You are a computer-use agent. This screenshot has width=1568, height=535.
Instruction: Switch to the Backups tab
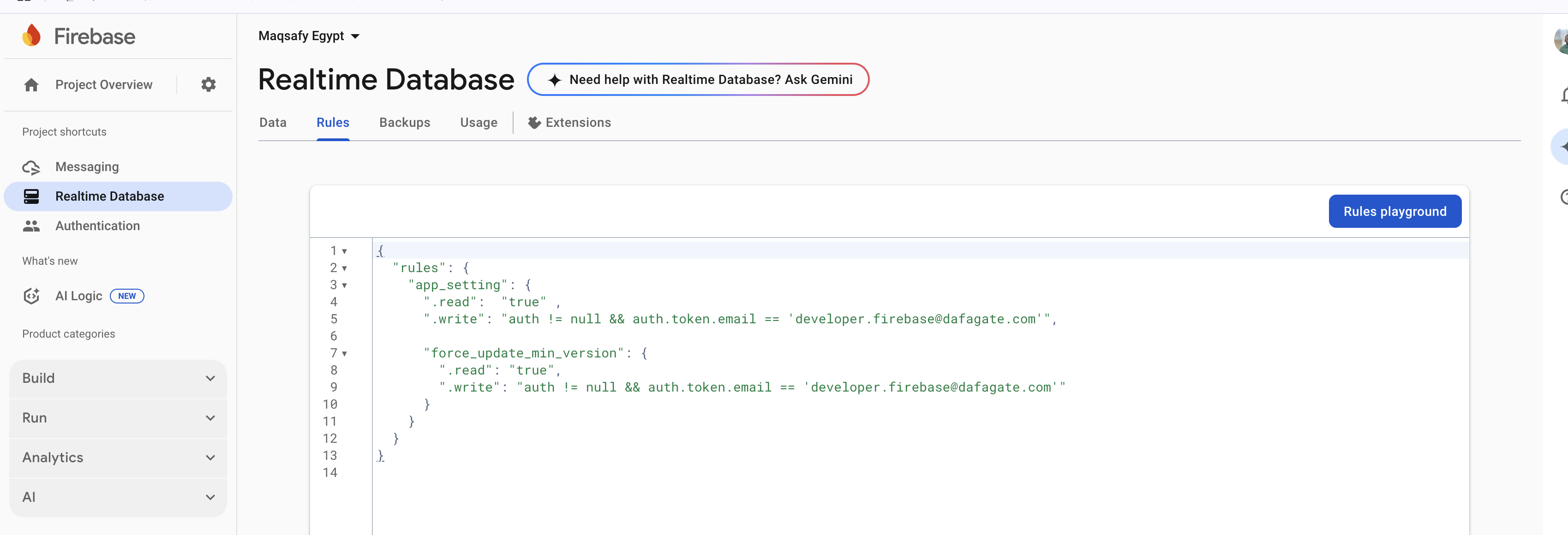coord(404,122)
